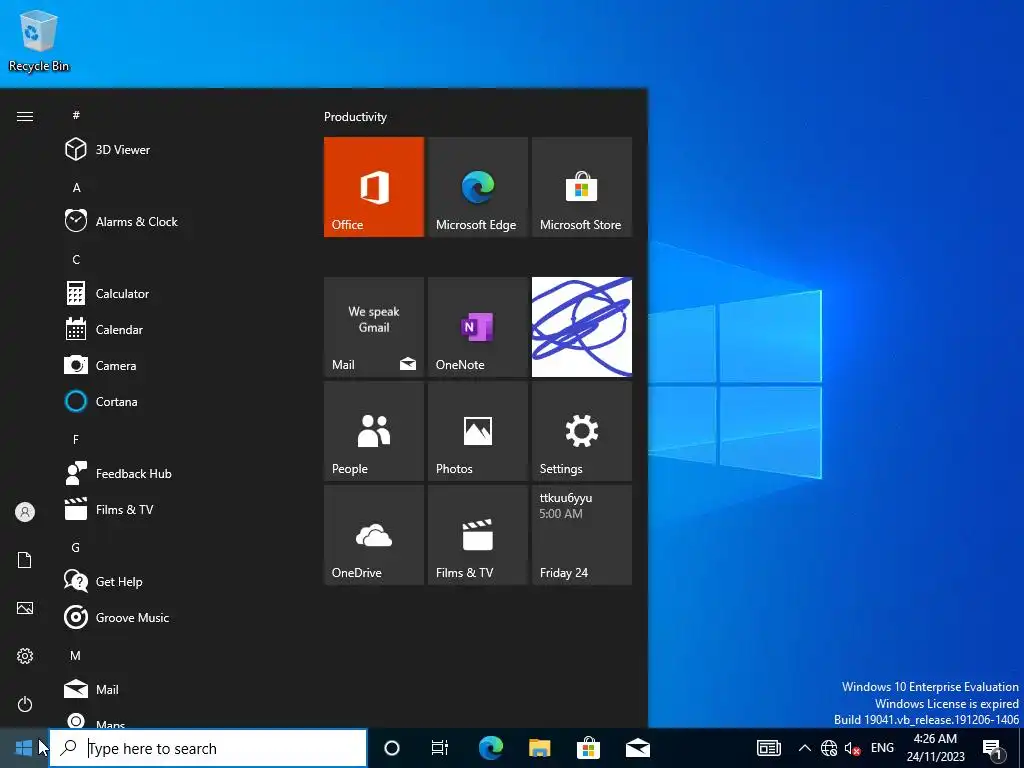Open the network status tray icon
The width and height of the screenshot is (1024, 768).
click(829, 748)
